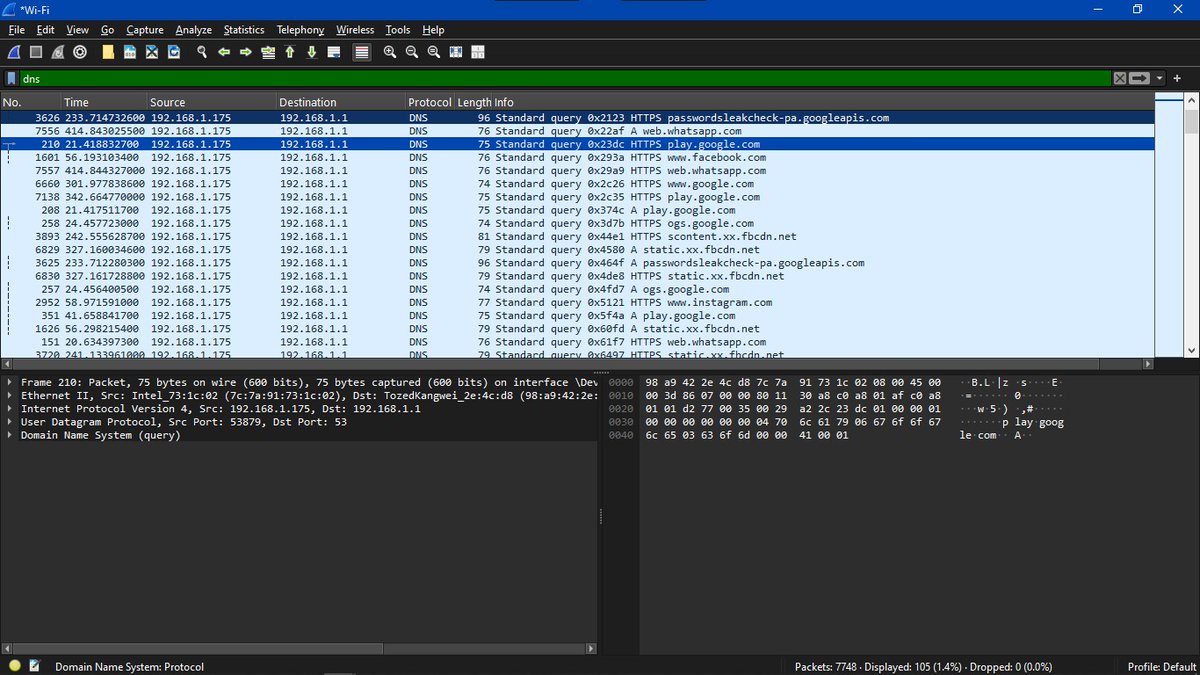Toggle packet list colorization icon
1200x675 pixels.
(x=359, y=52)
